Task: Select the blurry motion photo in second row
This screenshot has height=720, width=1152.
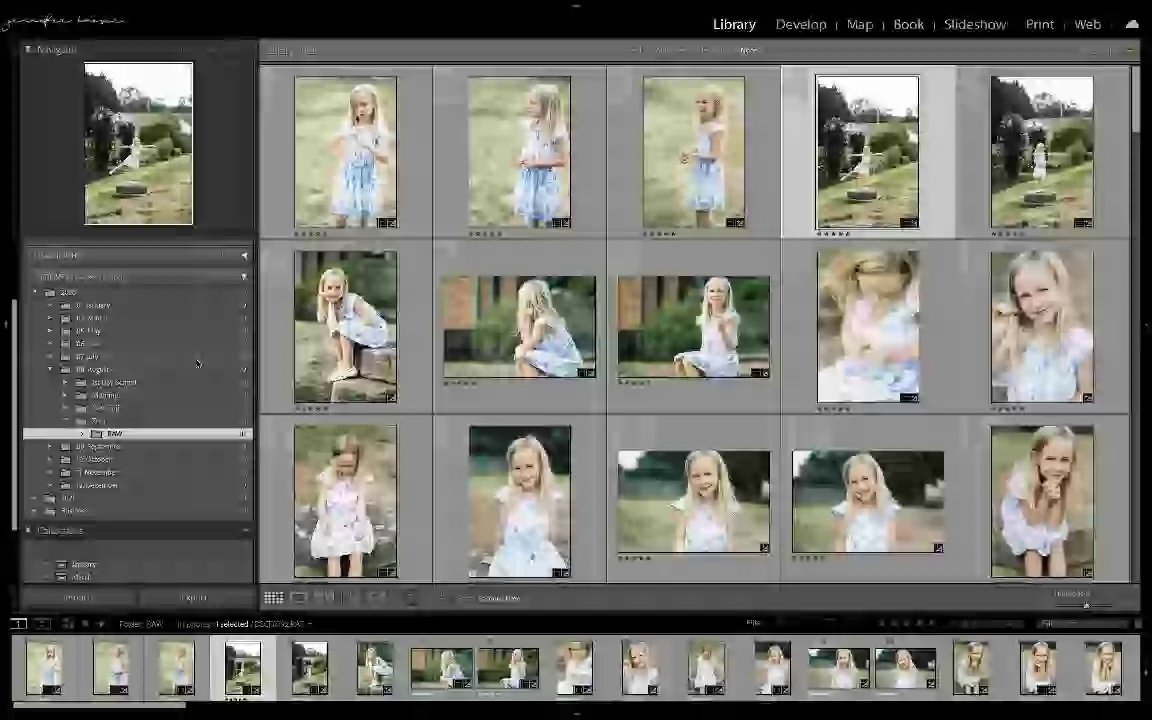Action: [x=868, y=326]
